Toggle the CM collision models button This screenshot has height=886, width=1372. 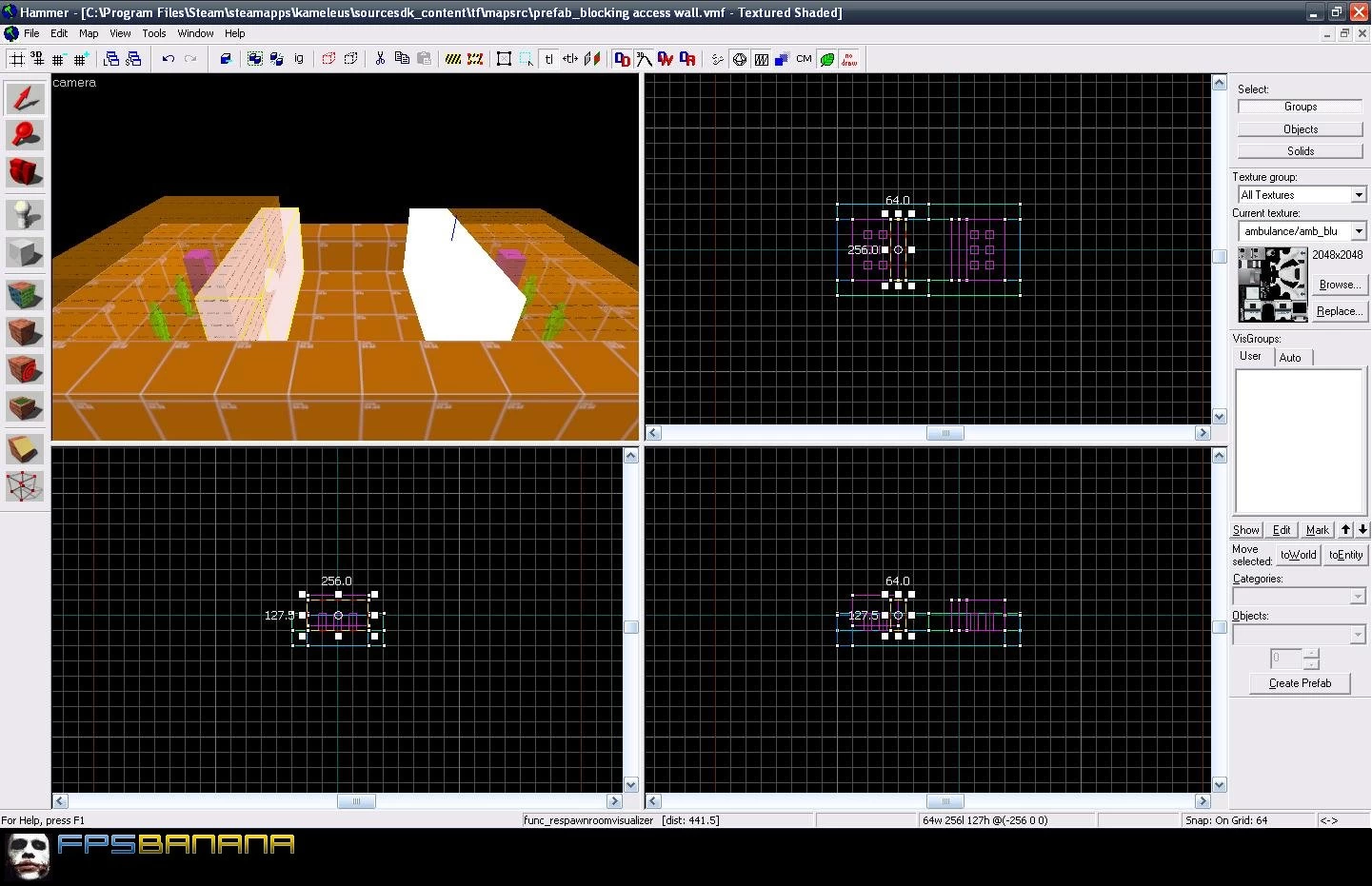[804, 59]
